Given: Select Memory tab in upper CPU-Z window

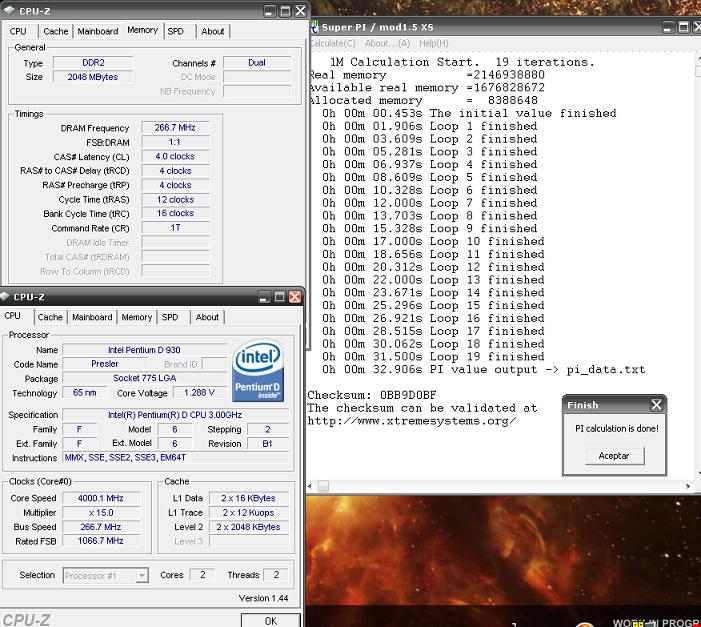Looking at the screenshot, I should point(143,30).
